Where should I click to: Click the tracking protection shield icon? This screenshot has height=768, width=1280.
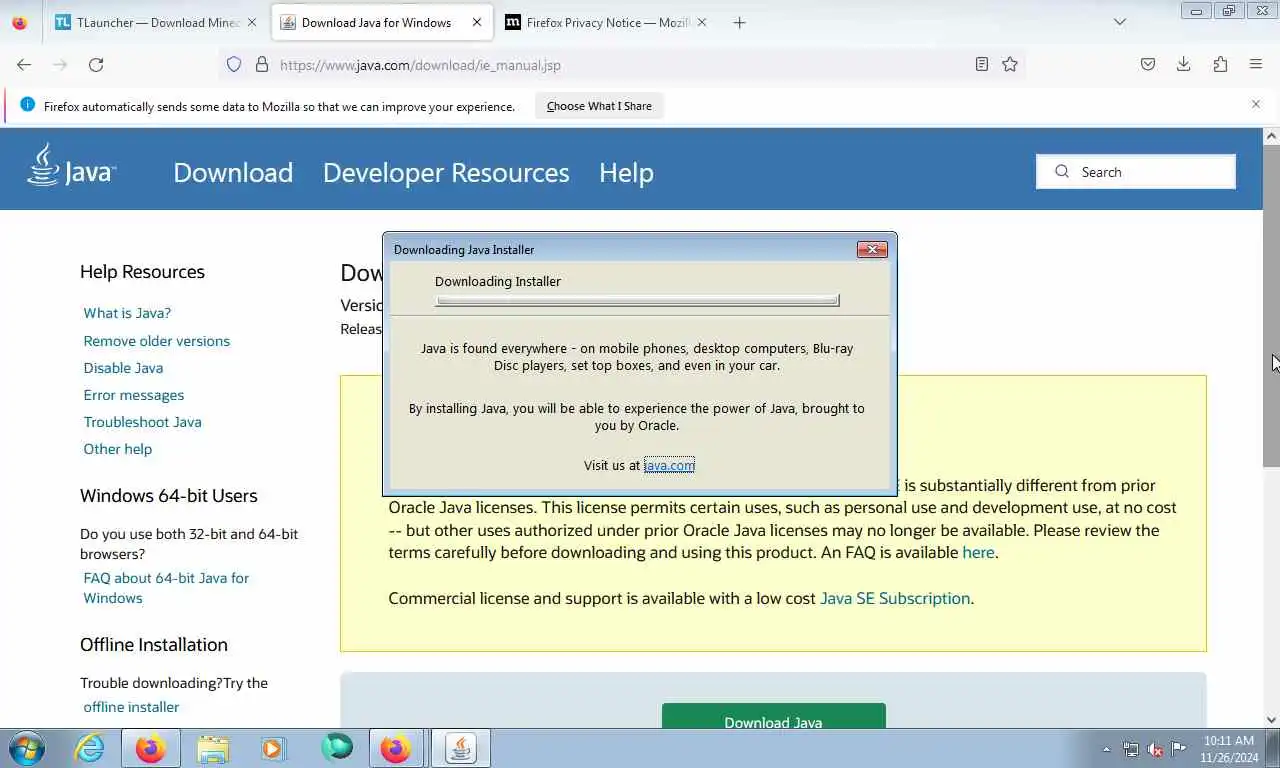[234, 64]
